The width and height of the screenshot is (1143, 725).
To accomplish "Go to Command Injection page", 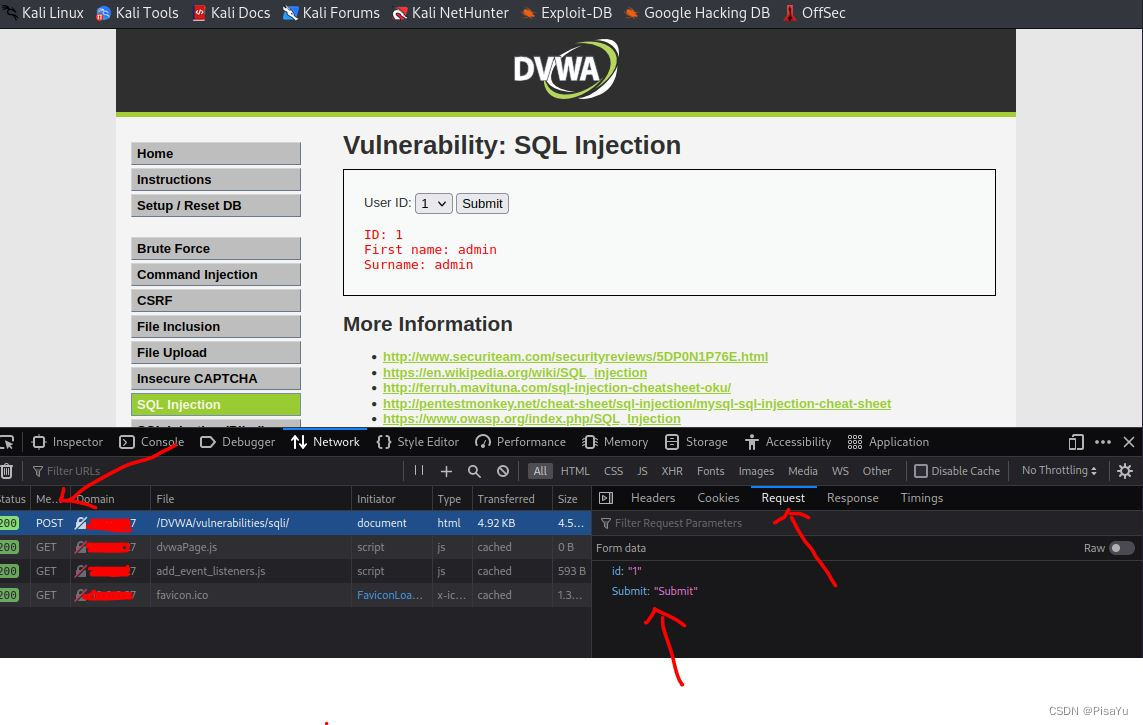I will 216,275.
